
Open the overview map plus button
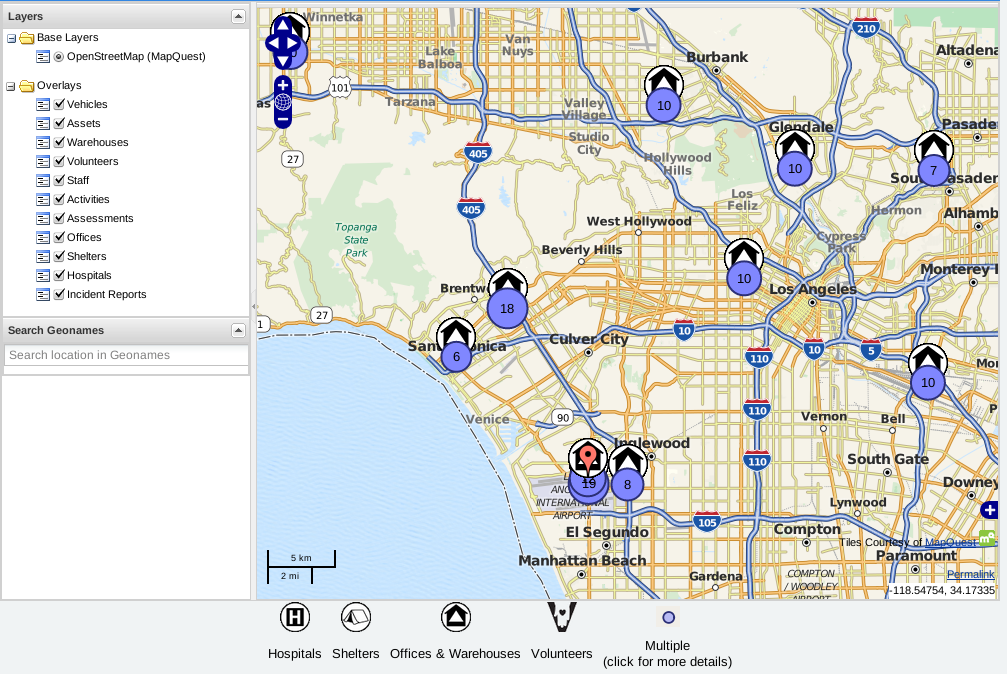tap(989, 510)
